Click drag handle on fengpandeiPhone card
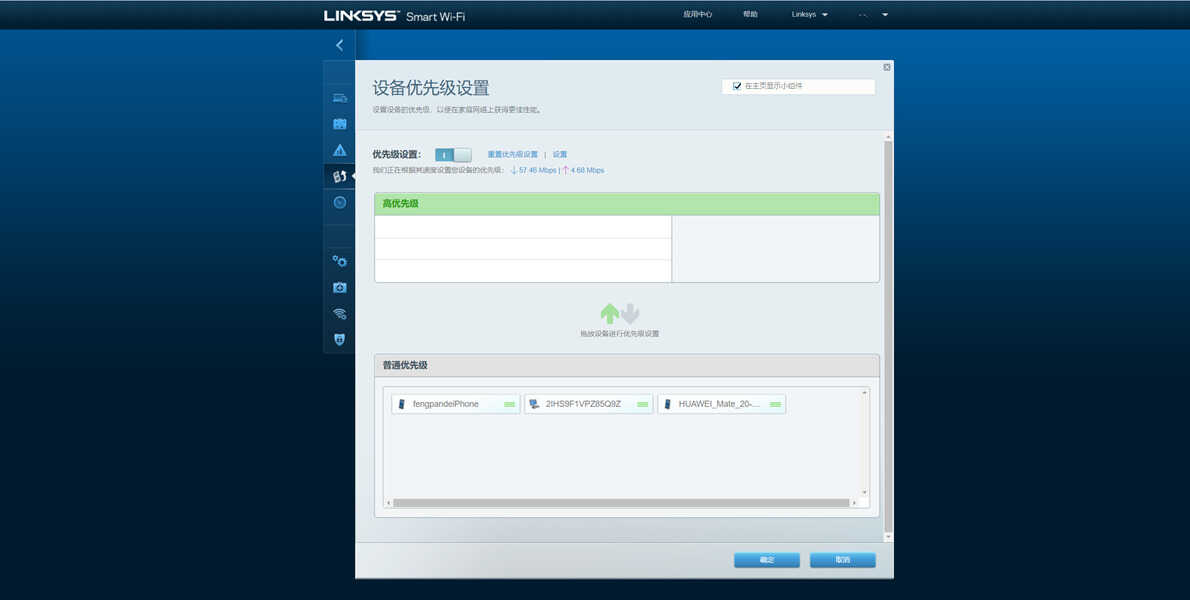 [509, 404]
